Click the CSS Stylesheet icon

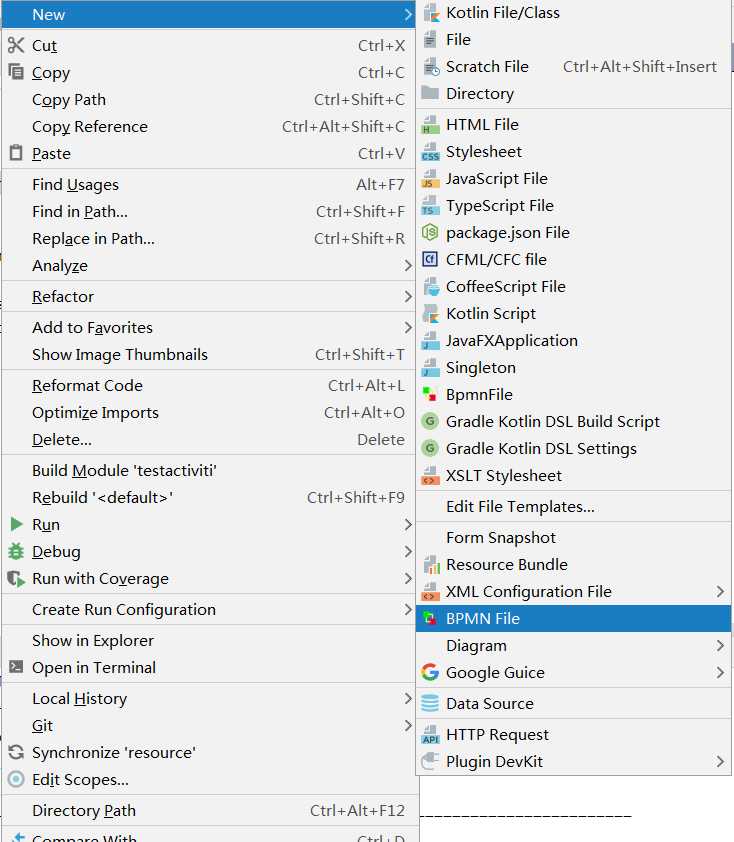[x=430, y=151]
